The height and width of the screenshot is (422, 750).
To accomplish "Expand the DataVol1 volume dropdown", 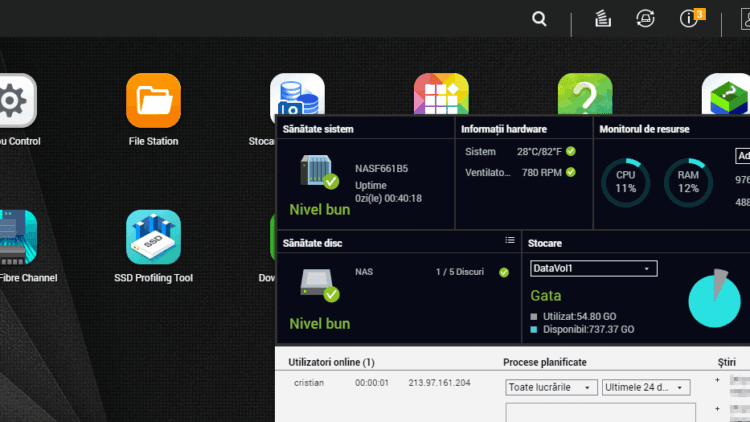I will (x=593, y=268).
